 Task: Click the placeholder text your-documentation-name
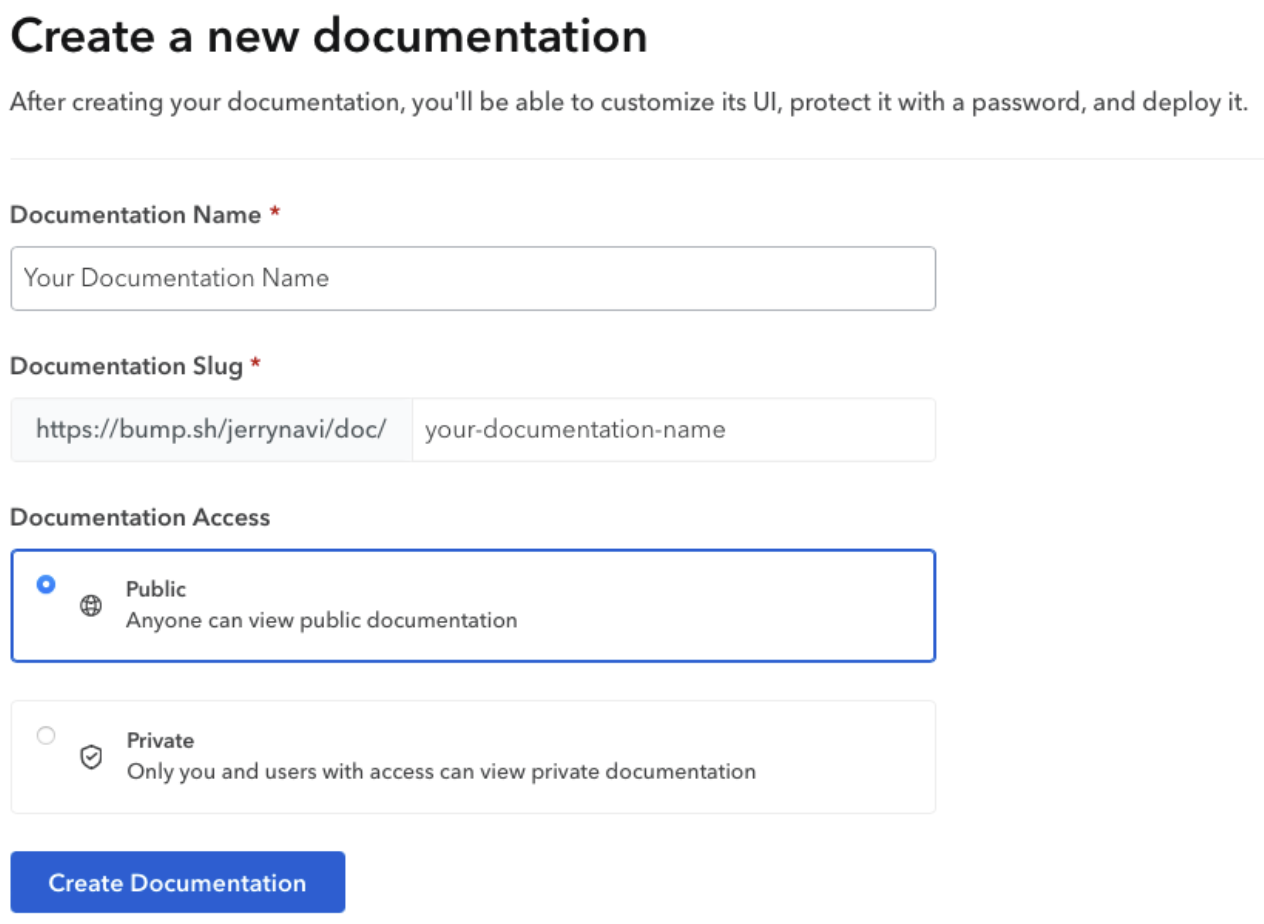coord(576,429)
